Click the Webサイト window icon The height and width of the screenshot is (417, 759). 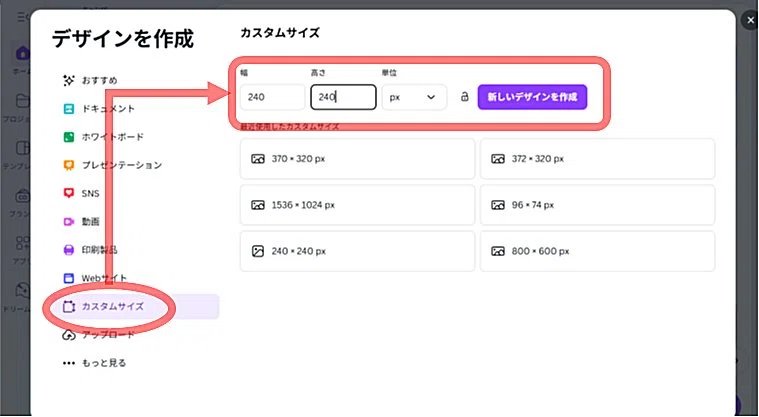[x=69, y=278]
